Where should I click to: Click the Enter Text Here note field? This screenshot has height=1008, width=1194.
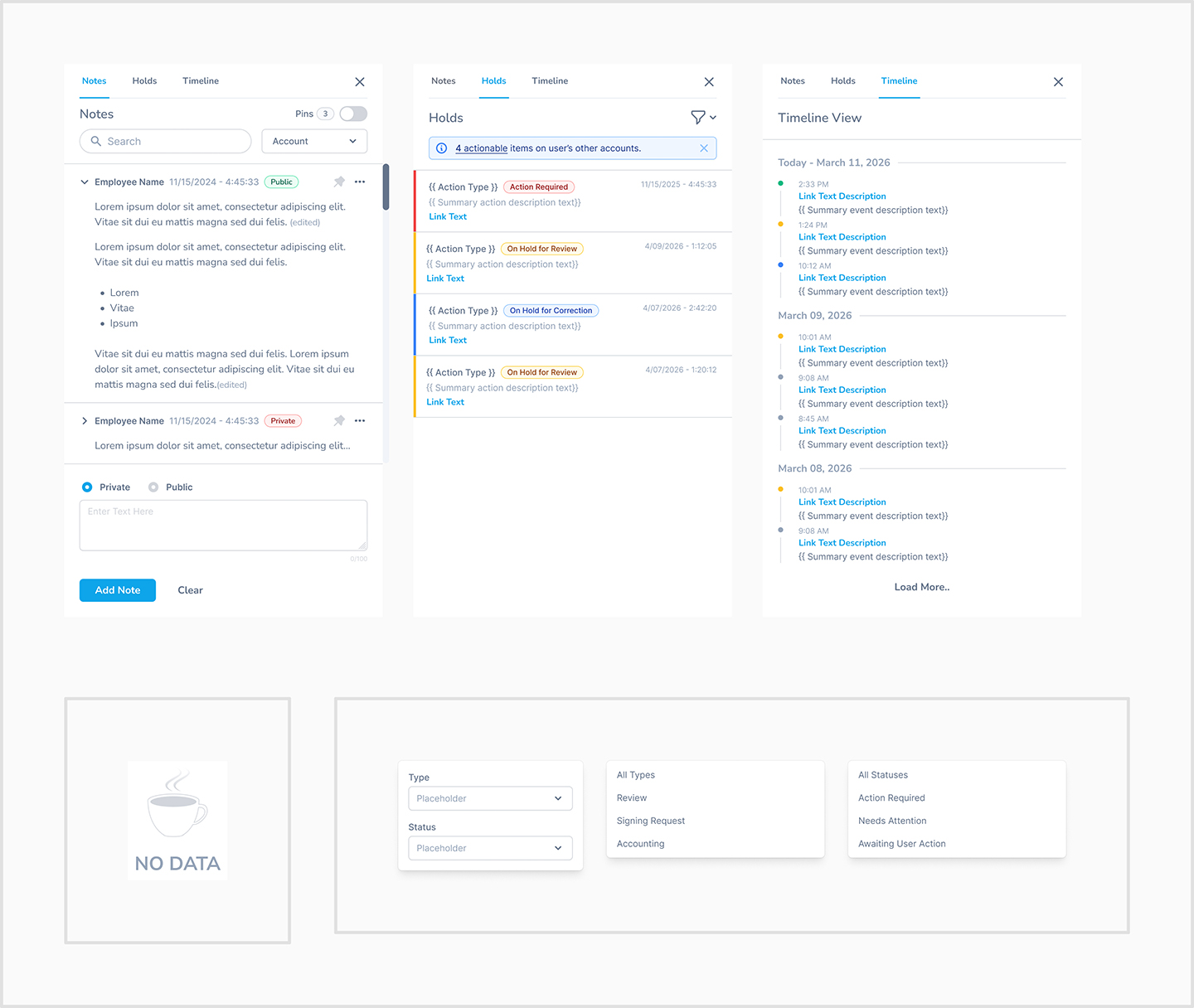tap(223, 525)
